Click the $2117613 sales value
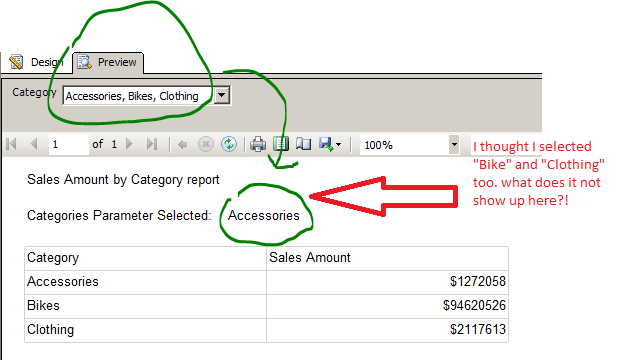The width and height of the screenshot is (634, 360). [x=478, y=330]
